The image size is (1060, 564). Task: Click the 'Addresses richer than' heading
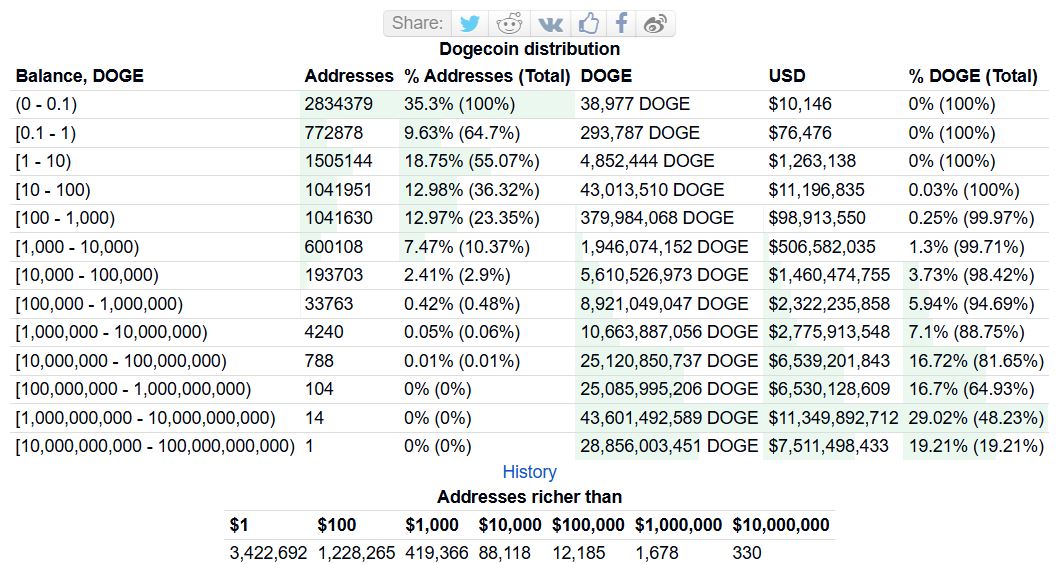pyautogui.click(x=529, y=497)
